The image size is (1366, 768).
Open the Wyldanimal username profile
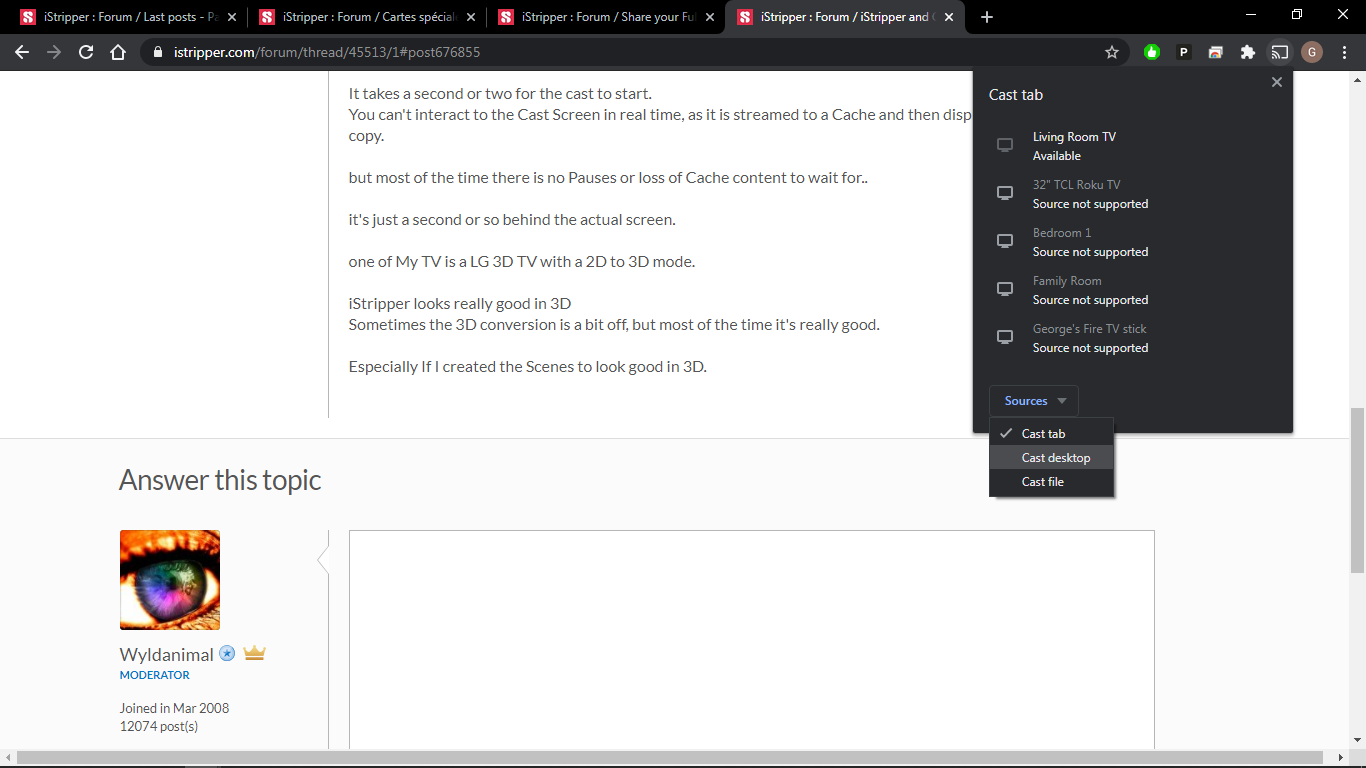[167, 654]
